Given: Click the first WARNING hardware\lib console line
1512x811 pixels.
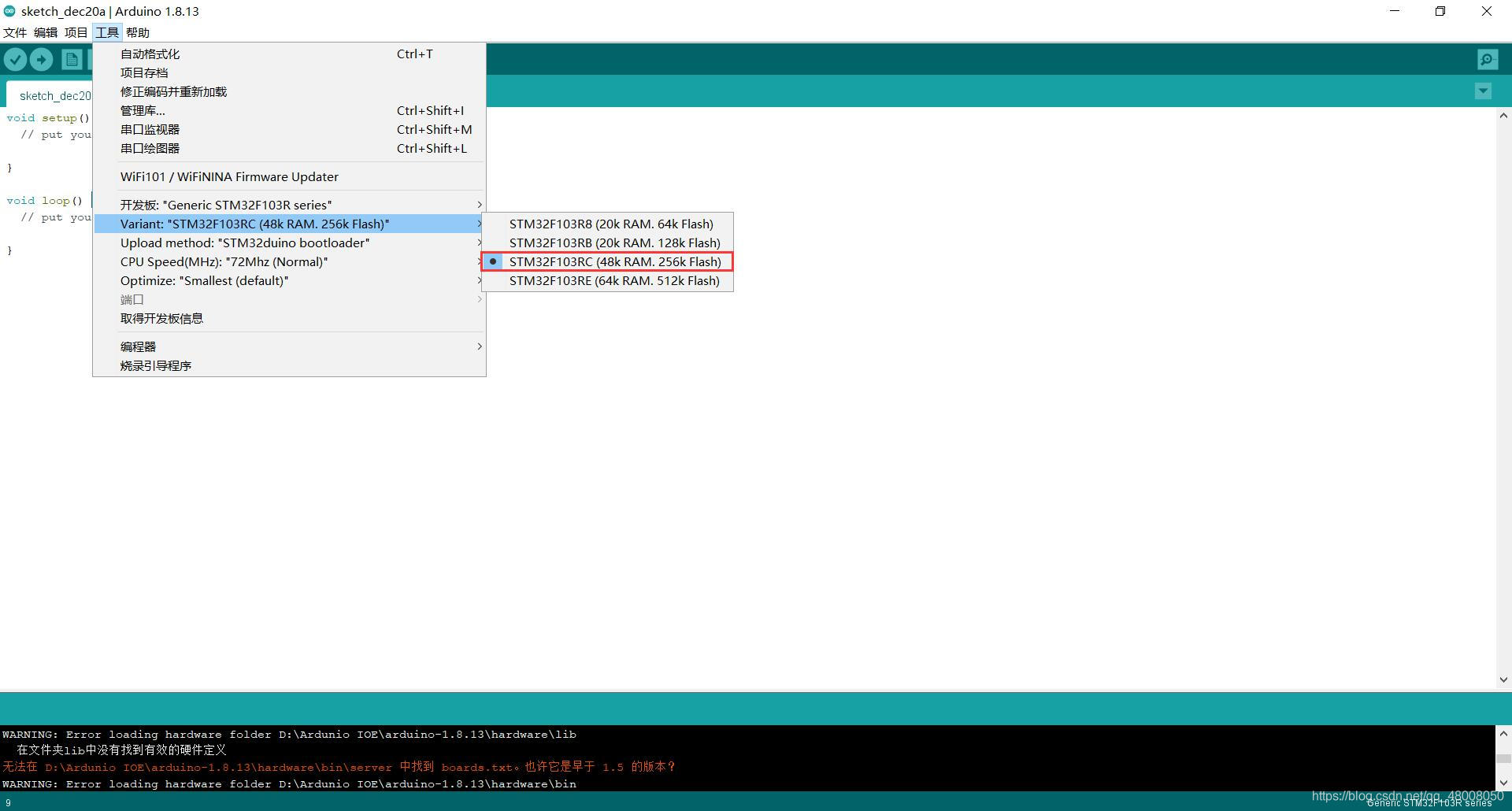Looking at the screenshot, I should (289, 734).
